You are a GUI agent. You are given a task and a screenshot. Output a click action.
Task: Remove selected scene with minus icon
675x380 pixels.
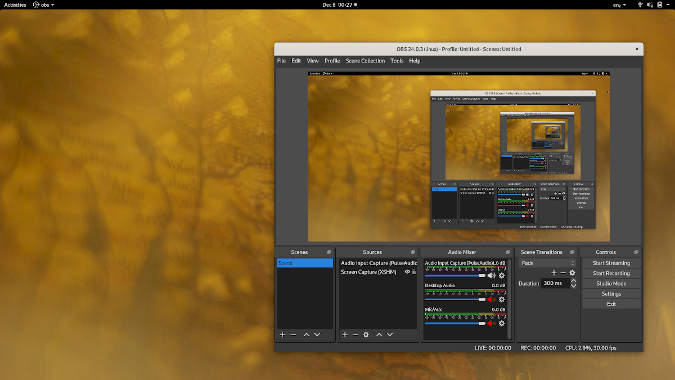[x=293, y=334]
